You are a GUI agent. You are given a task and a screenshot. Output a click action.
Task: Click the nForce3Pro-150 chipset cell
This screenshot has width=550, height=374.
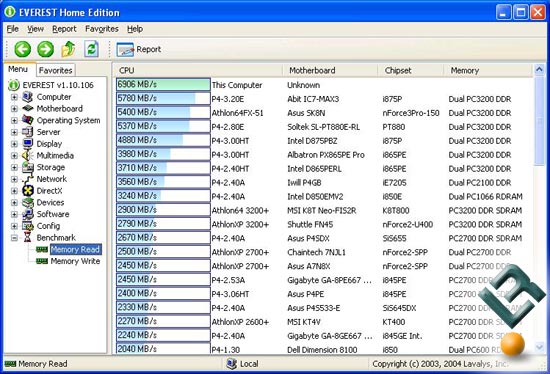click(410, 113)
